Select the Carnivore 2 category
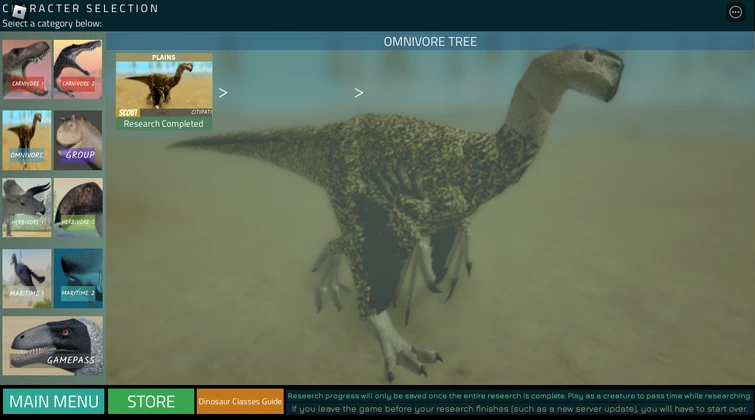 click(x=78, y=69)
